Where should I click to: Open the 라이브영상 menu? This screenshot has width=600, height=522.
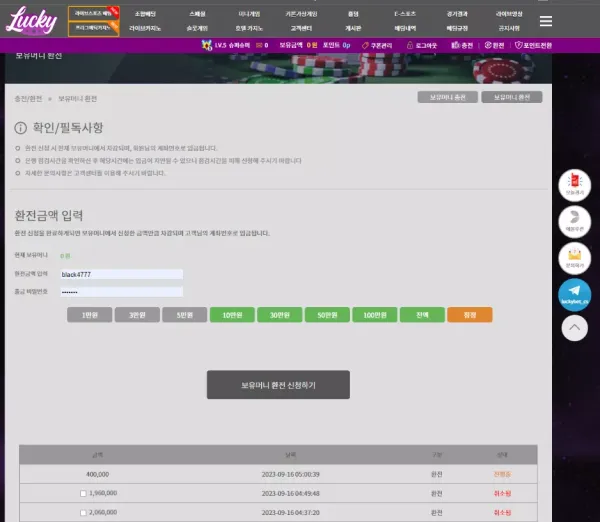pos(509,14)
